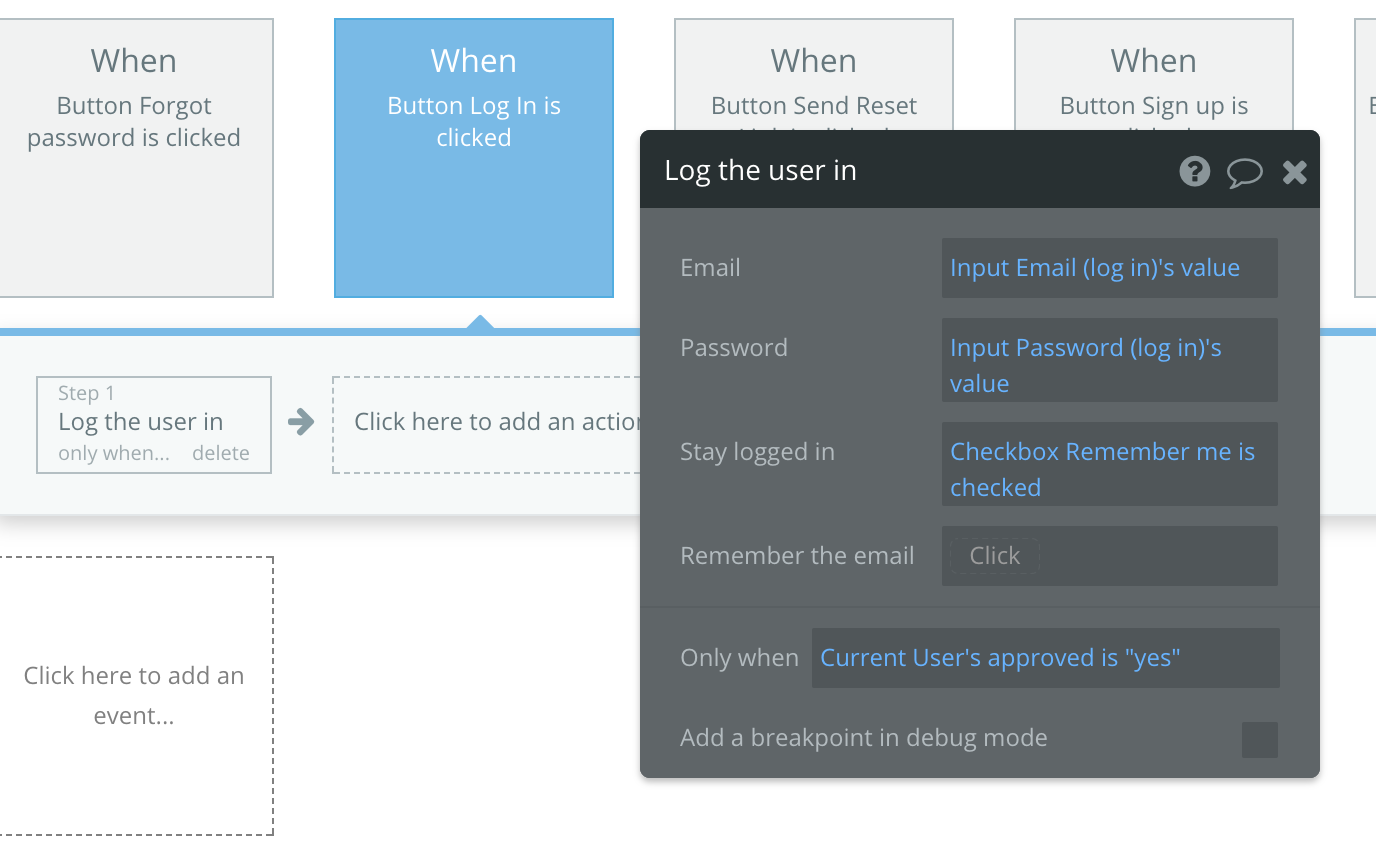Edit the Email expression field

1110,268
